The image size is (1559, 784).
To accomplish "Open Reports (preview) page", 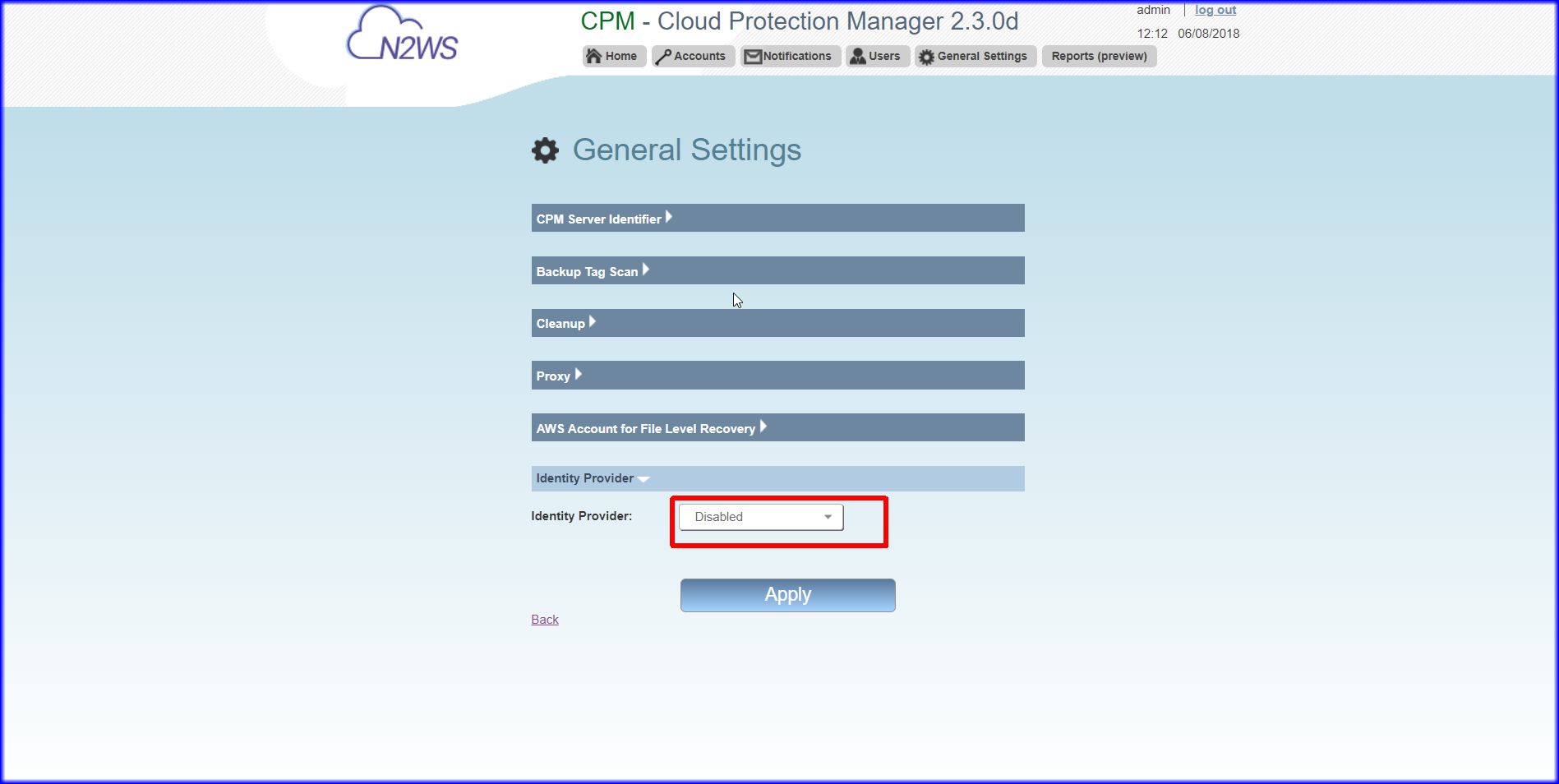I will click(x=1099, y=56).
